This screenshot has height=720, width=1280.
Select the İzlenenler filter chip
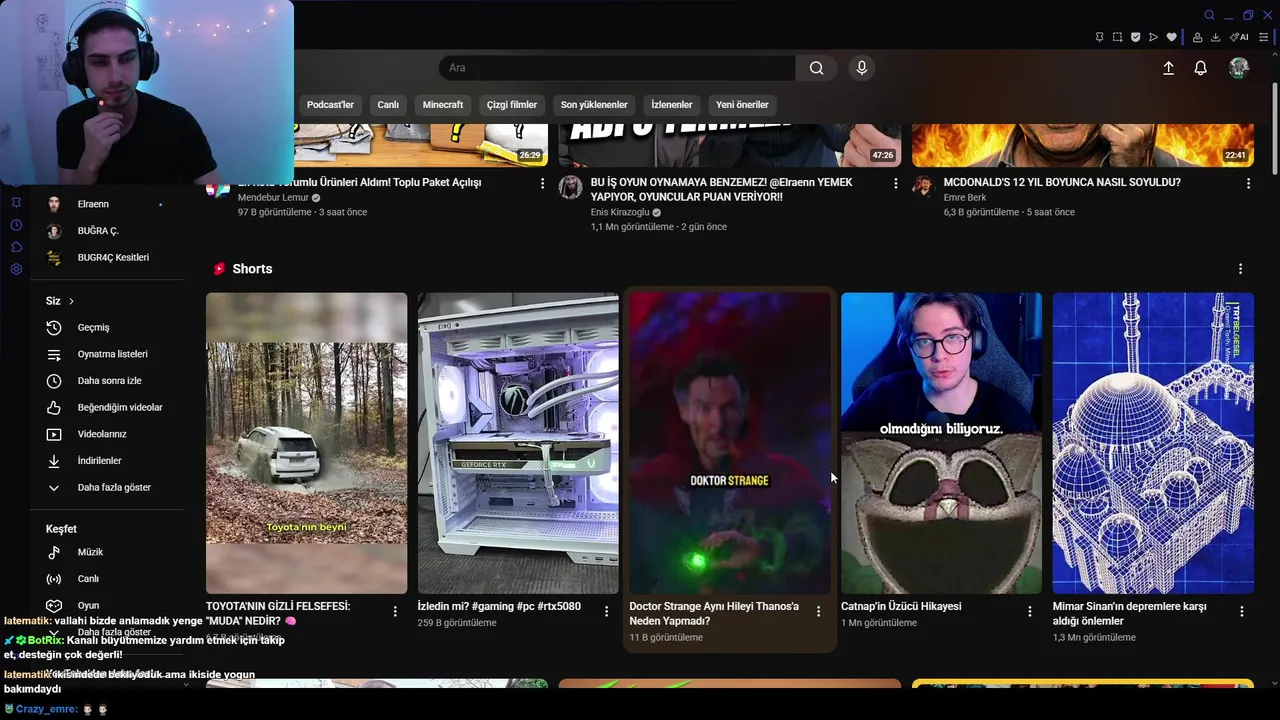click(x=672, y=105)
